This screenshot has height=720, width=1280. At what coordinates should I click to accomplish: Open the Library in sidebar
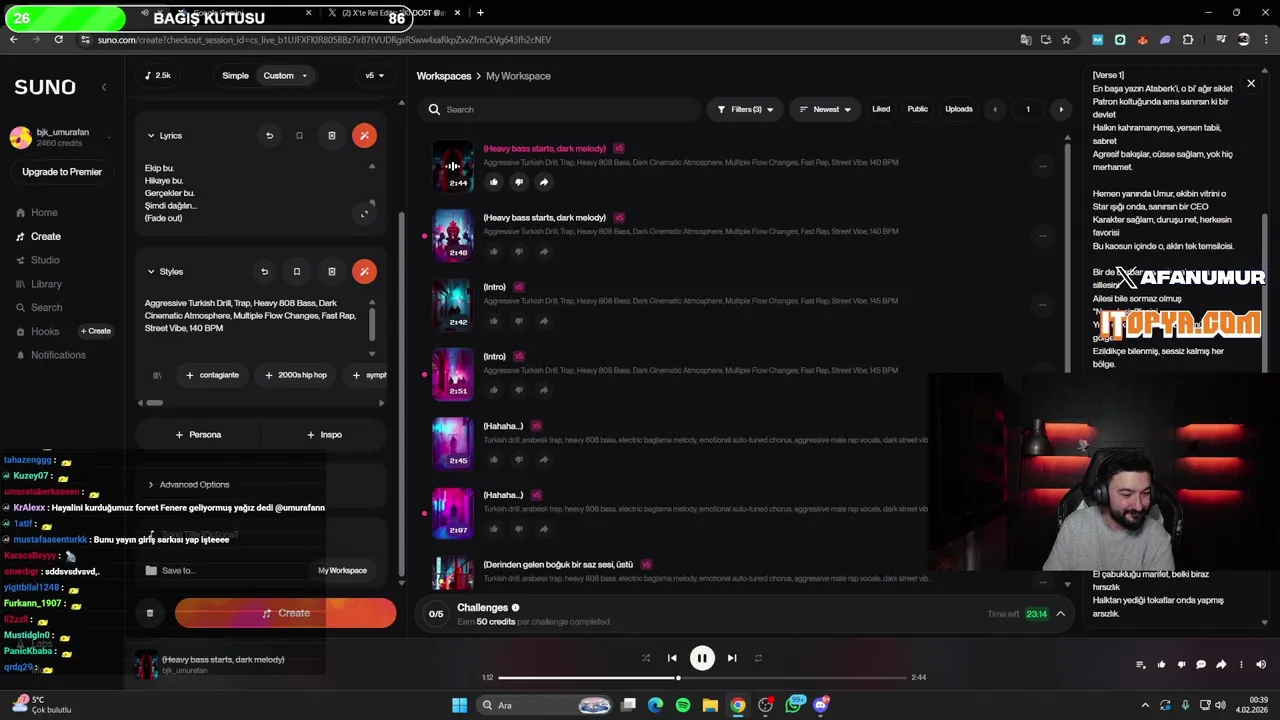point(46,284)
